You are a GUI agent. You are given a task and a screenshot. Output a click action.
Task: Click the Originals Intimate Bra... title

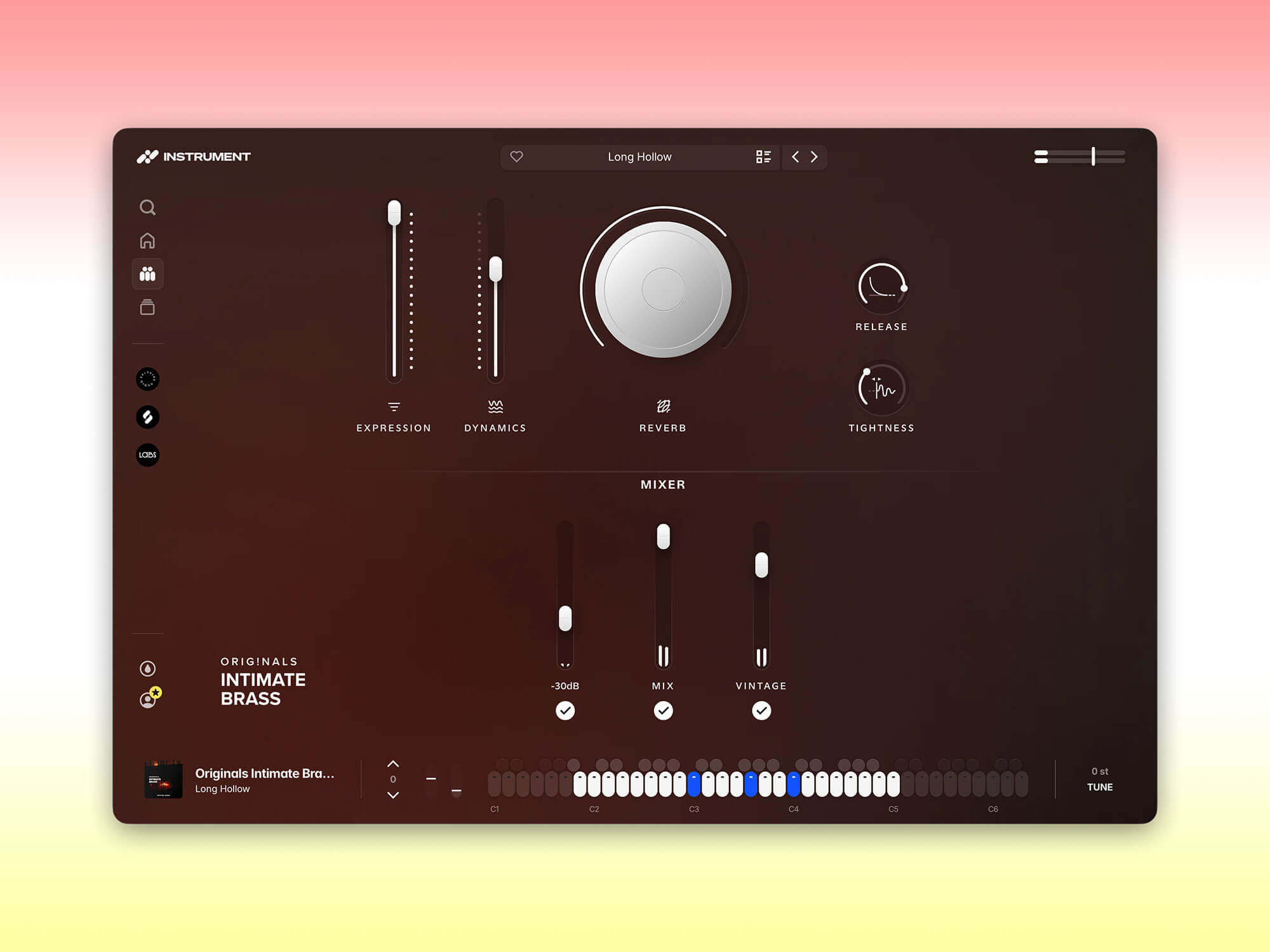[264, 773]
